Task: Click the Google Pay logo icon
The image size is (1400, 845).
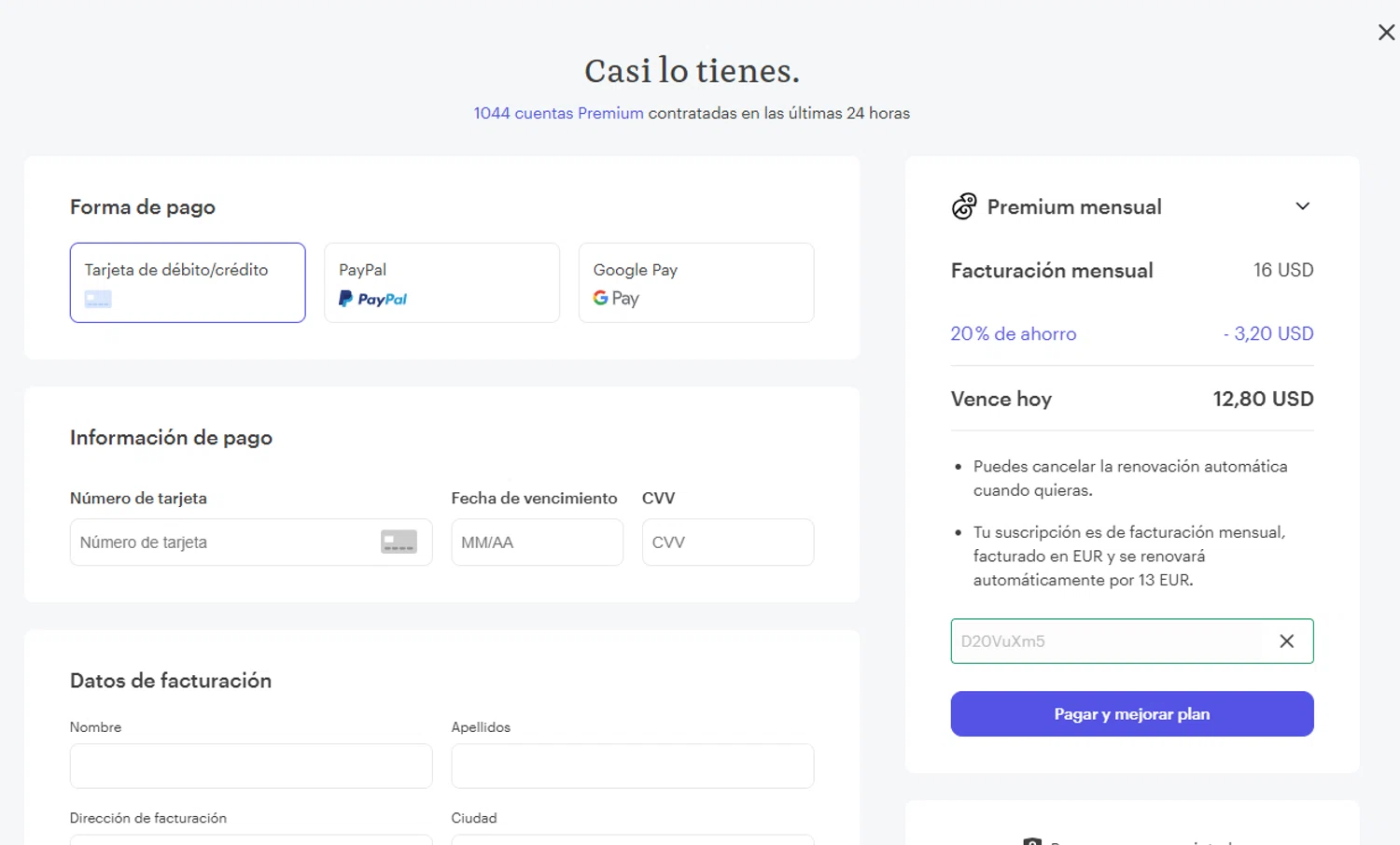Action: (x=616, y=298)
